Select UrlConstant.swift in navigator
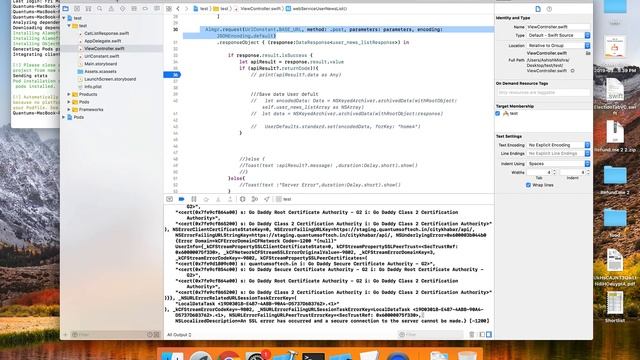The width and height of the screenshot is (640, 360). (102, 56)
